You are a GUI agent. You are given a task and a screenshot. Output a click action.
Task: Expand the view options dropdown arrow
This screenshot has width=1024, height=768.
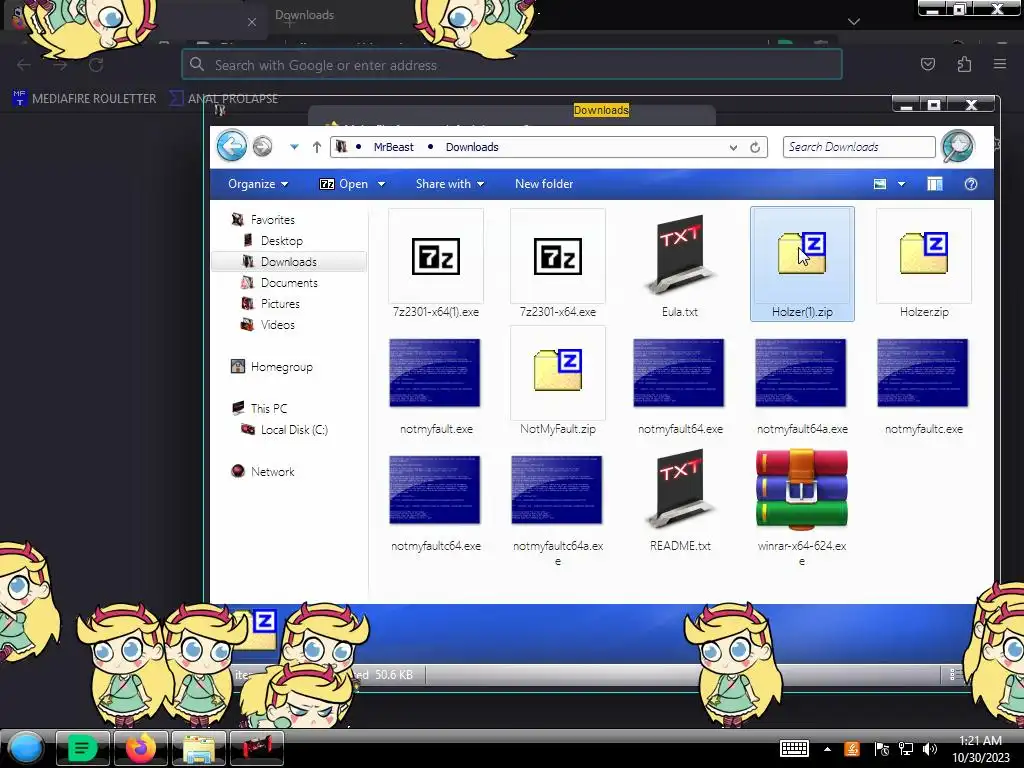click(x=901, y=184)
